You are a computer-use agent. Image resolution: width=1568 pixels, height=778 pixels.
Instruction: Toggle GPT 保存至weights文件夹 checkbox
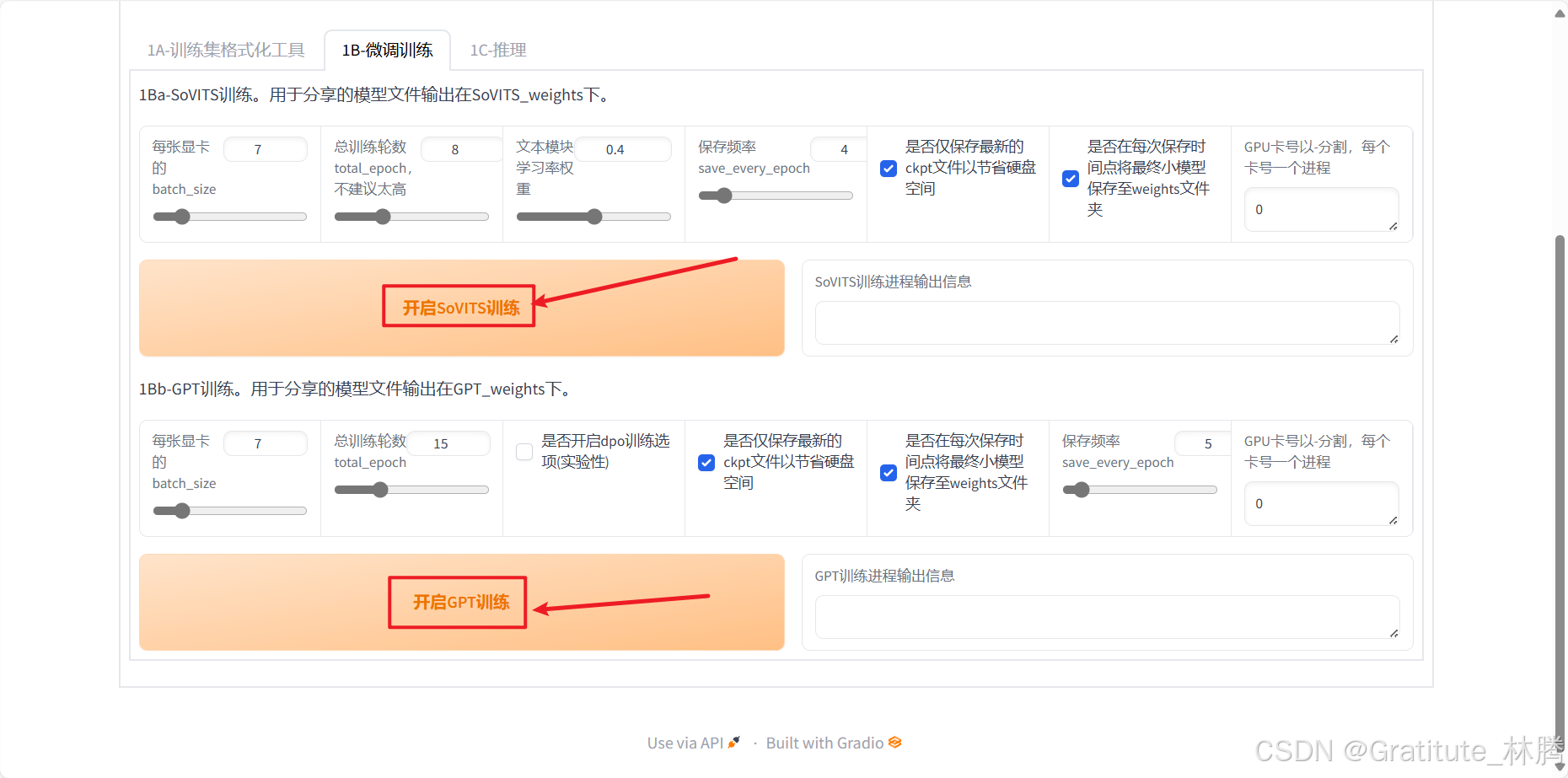tap(889, 472)
